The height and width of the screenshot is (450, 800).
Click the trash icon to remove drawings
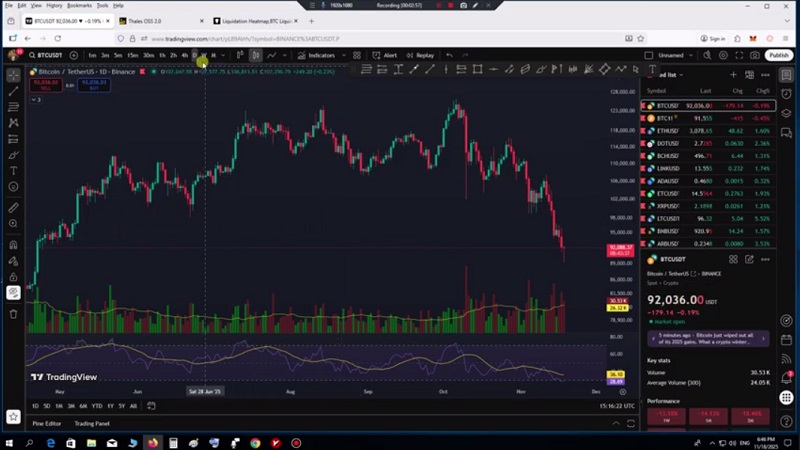click(x=13, y=314)
